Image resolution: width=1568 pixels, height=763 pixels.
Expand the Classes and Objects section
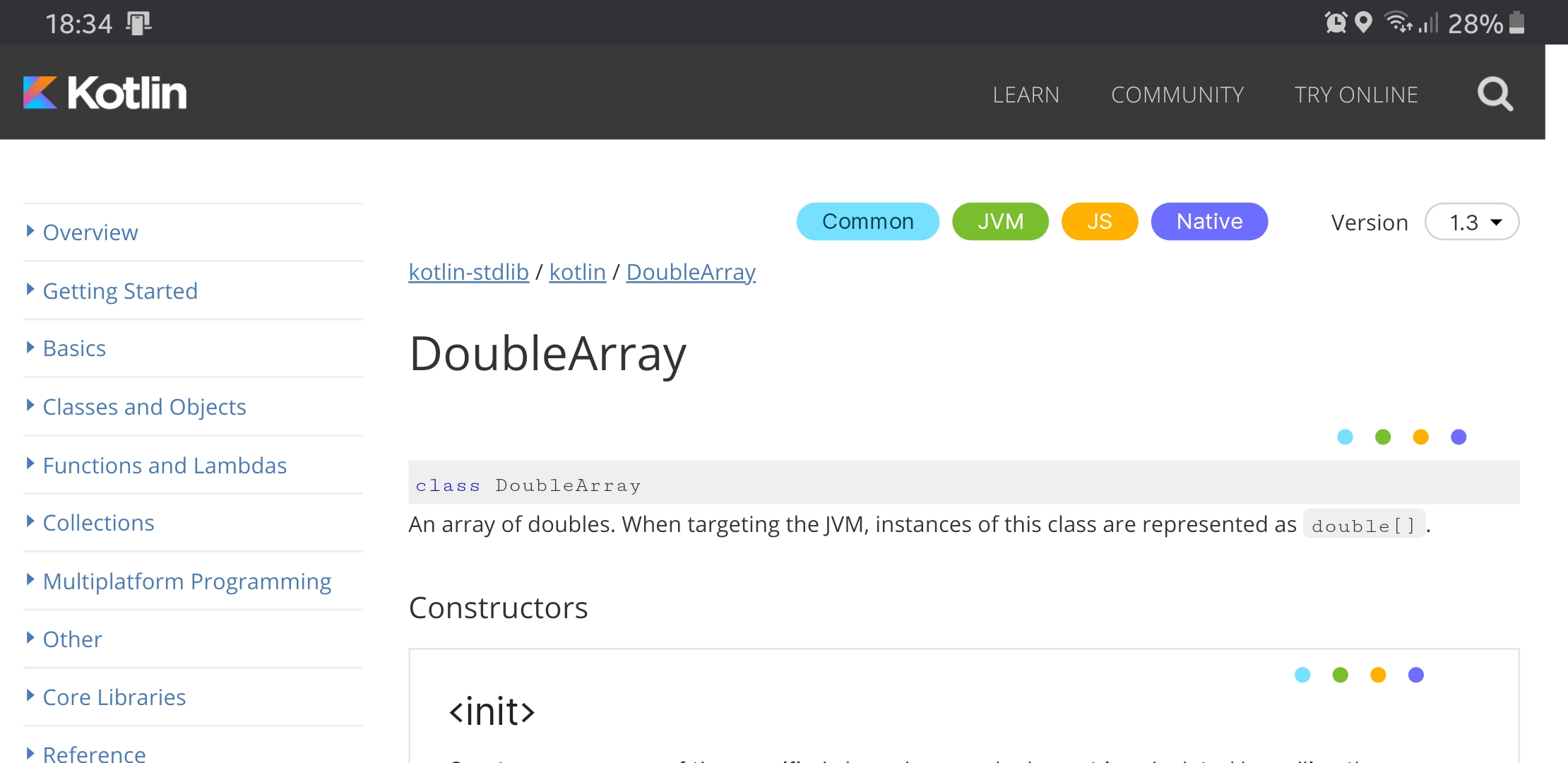click(144, 407)
